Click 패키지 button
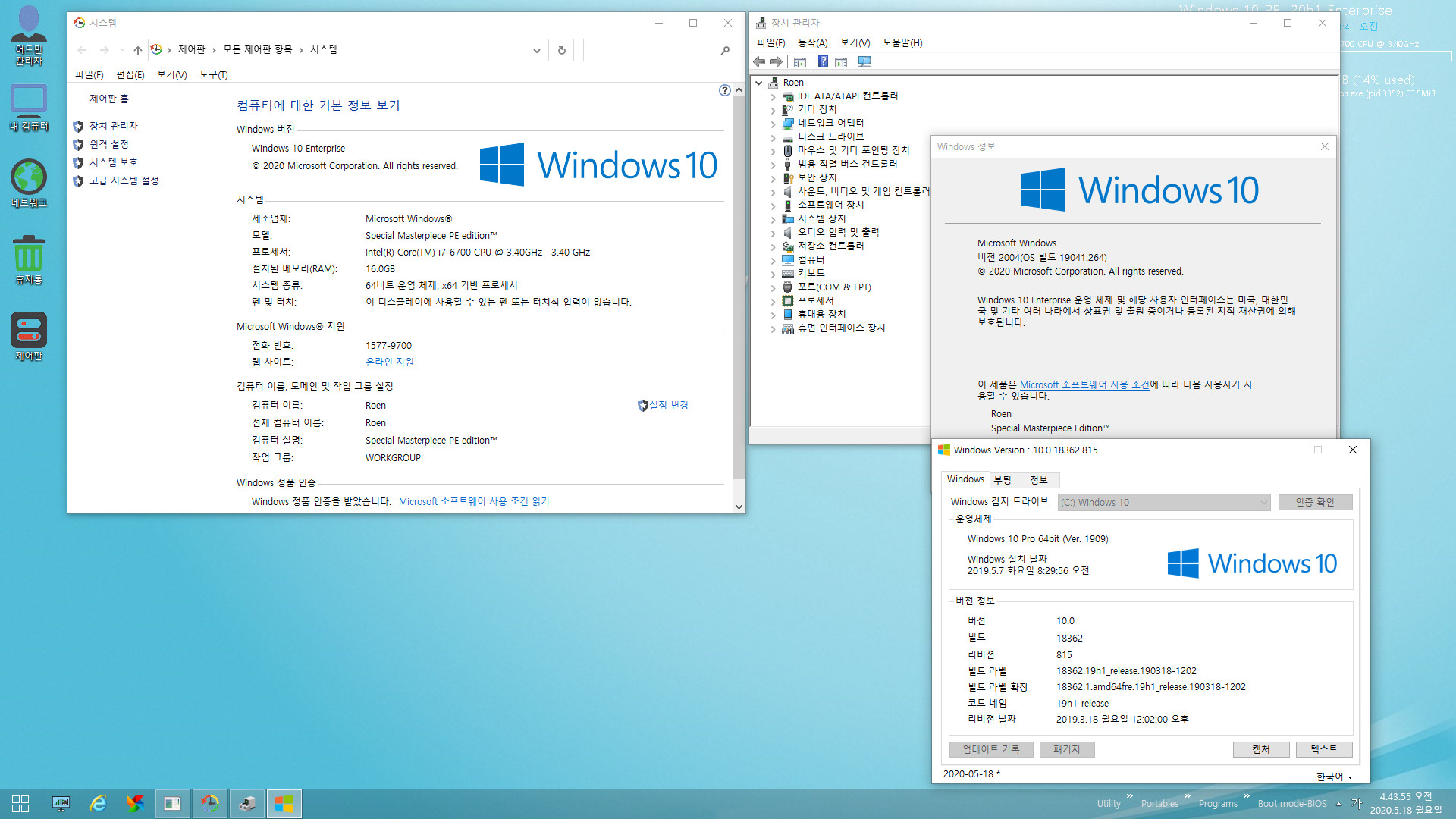Image resolution: width=1456 pixels, height=819 pixels. tap(1066, 749)
